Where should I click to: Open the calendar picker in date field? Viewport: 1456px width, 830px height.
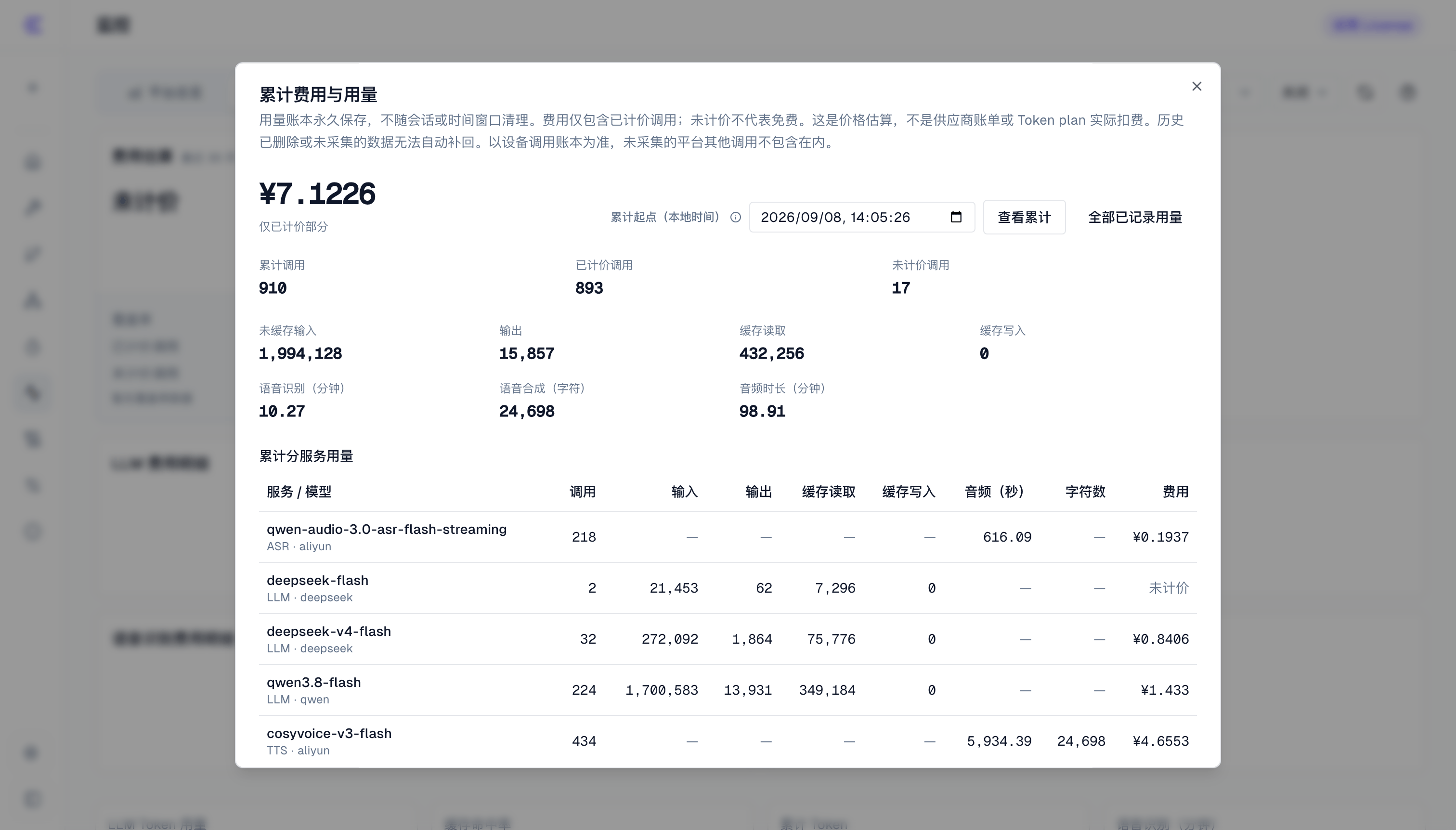coord(956,217)
